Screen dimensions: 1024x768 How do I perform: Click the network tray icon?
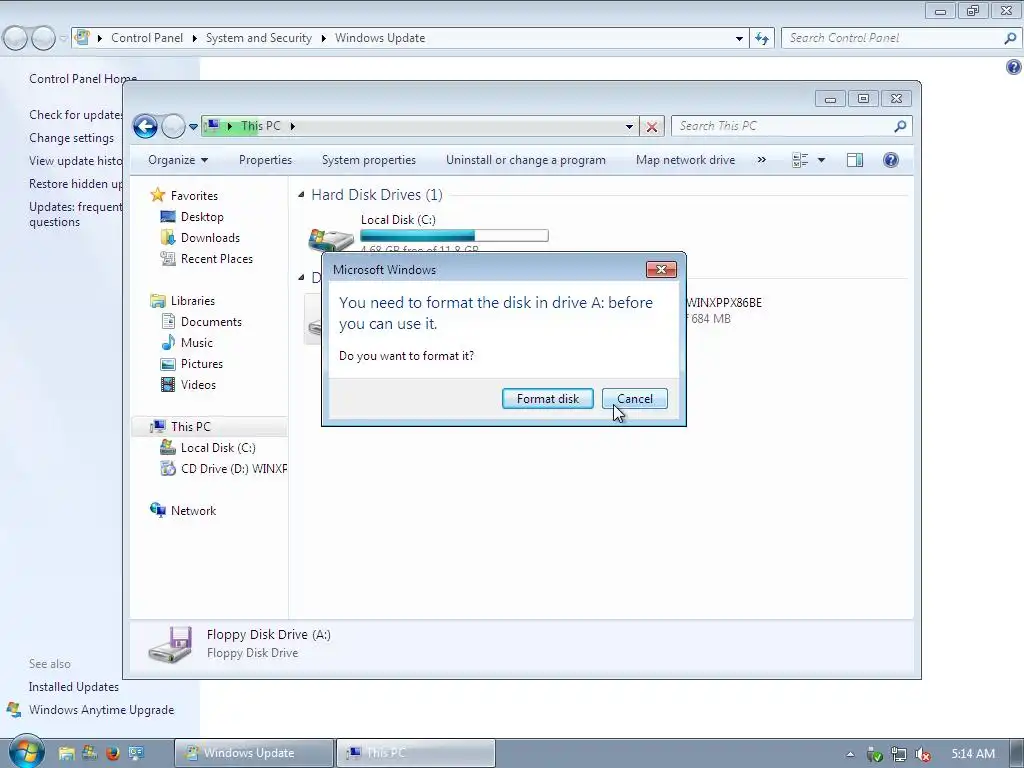[899, 754]
